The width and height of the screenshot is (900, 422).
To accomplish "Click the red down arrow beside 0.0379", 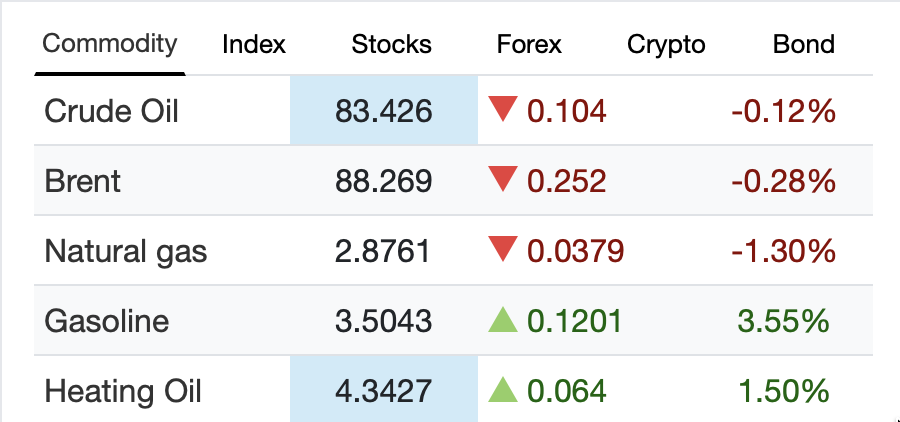I will click(503, 250).
